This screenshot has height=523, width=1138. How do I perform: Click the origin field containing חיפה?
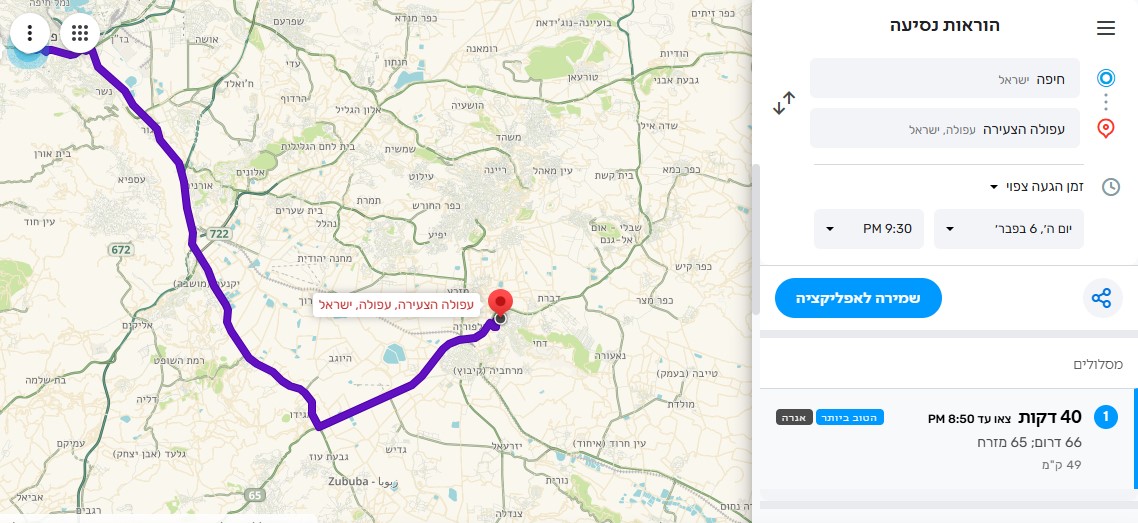coord(945,78)
